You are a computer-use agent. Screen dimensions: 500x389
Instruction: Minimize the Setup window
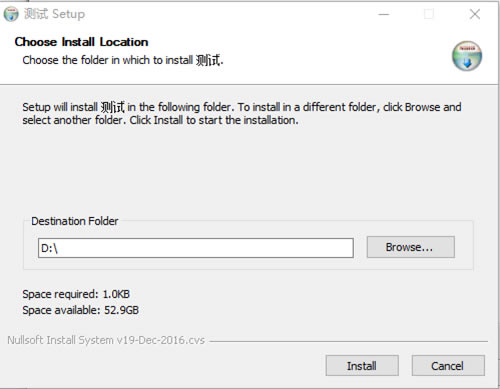pos(384,14)
